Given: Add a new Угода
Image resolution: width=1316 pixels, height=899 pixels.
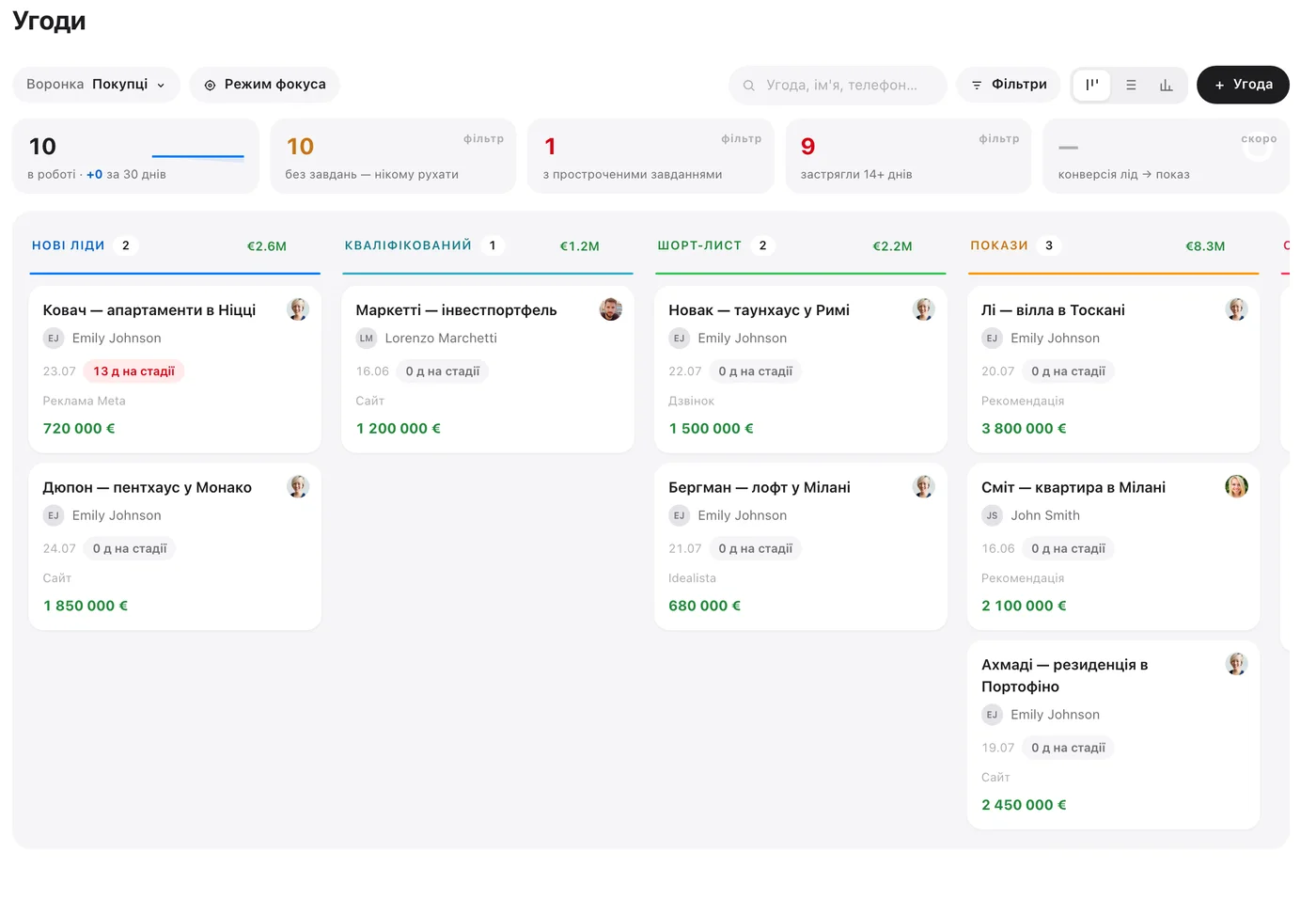Looking at the screenshot, I should click(x=1243, y=85).
